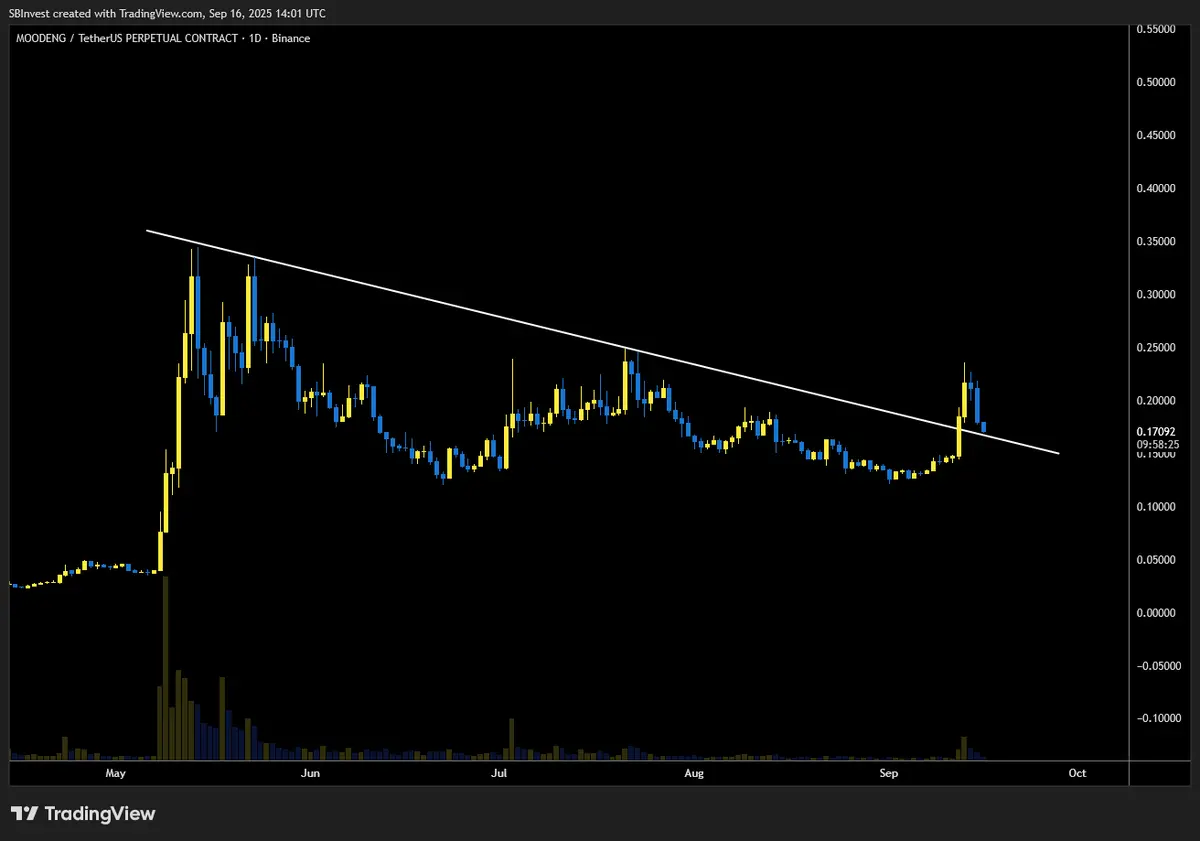Select the white descending trendline

point(602,342)
